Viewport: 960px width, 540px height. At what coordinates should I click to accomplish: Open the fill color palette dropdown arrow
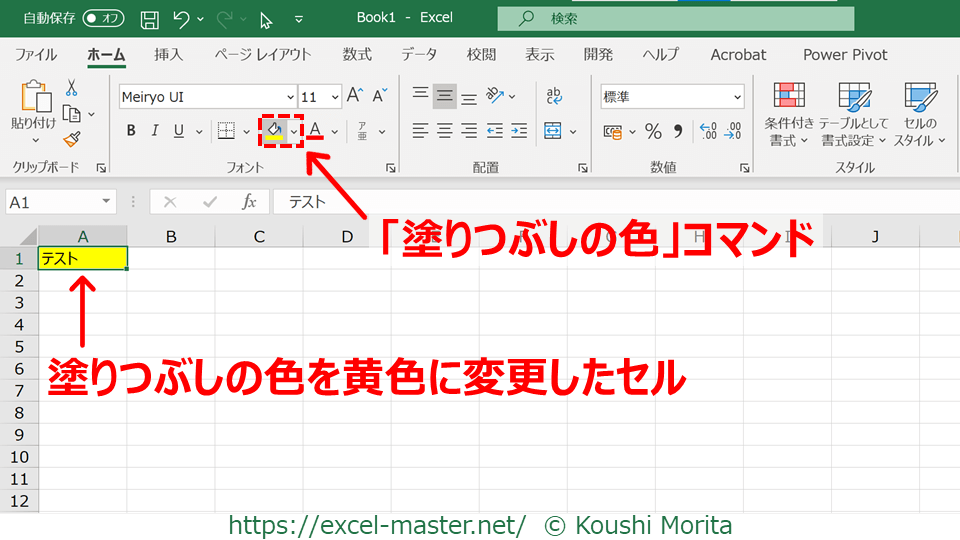pos(294,131)
